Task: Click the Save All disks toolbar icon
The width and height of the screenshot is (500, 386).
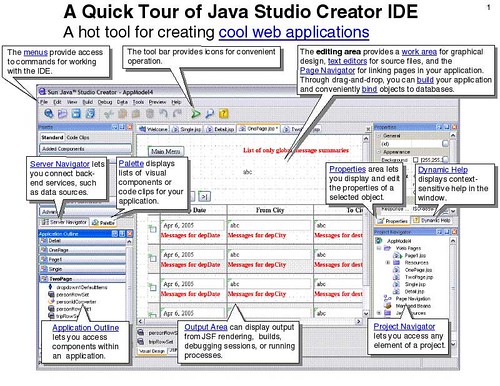Action: tap(90, 114)
